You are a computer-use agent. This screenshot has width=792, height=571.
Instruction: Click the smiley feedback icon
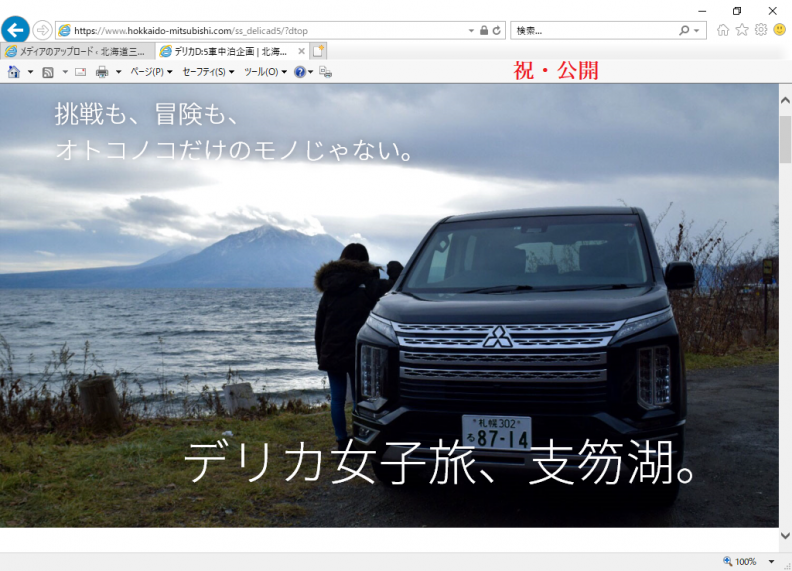tap(780, 30)
